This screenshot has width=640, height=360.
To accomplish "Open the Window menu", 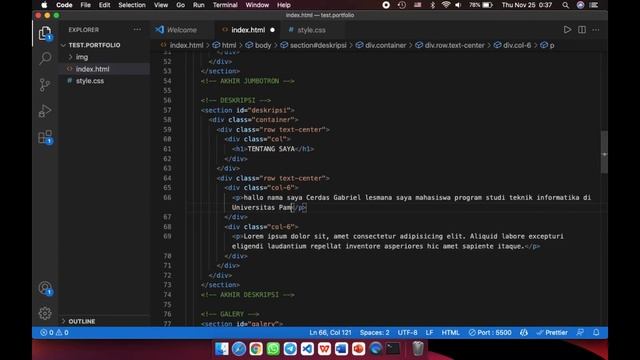I will point(257,5).
